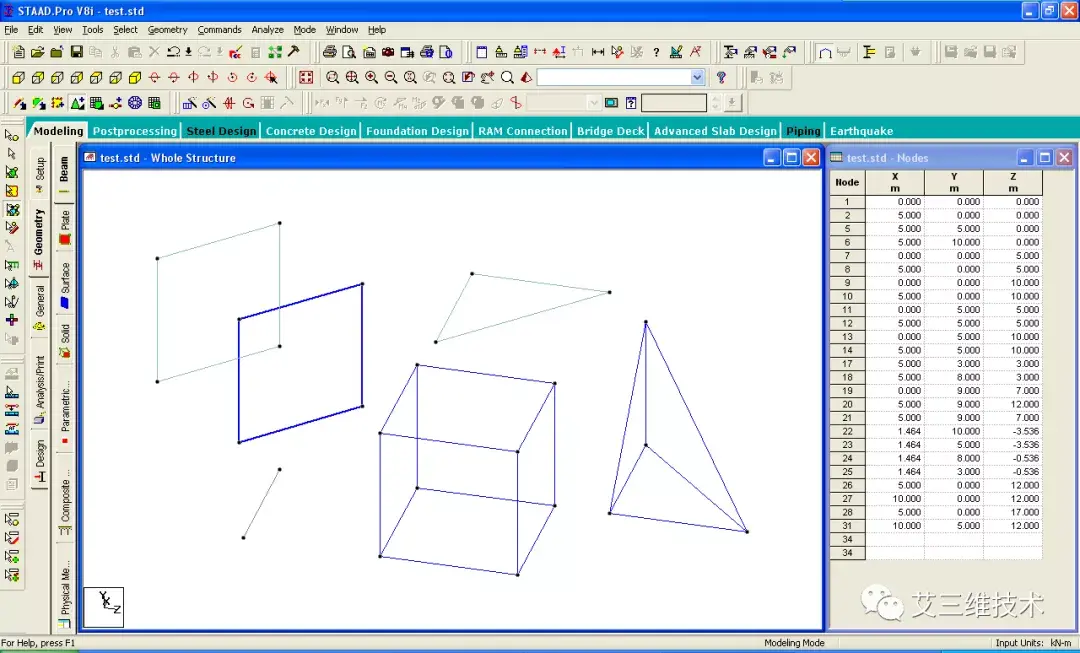Screen dimensions: 1080x653
Task: Open the disabled load case dropdown
Action: click(x=594, y=103)
